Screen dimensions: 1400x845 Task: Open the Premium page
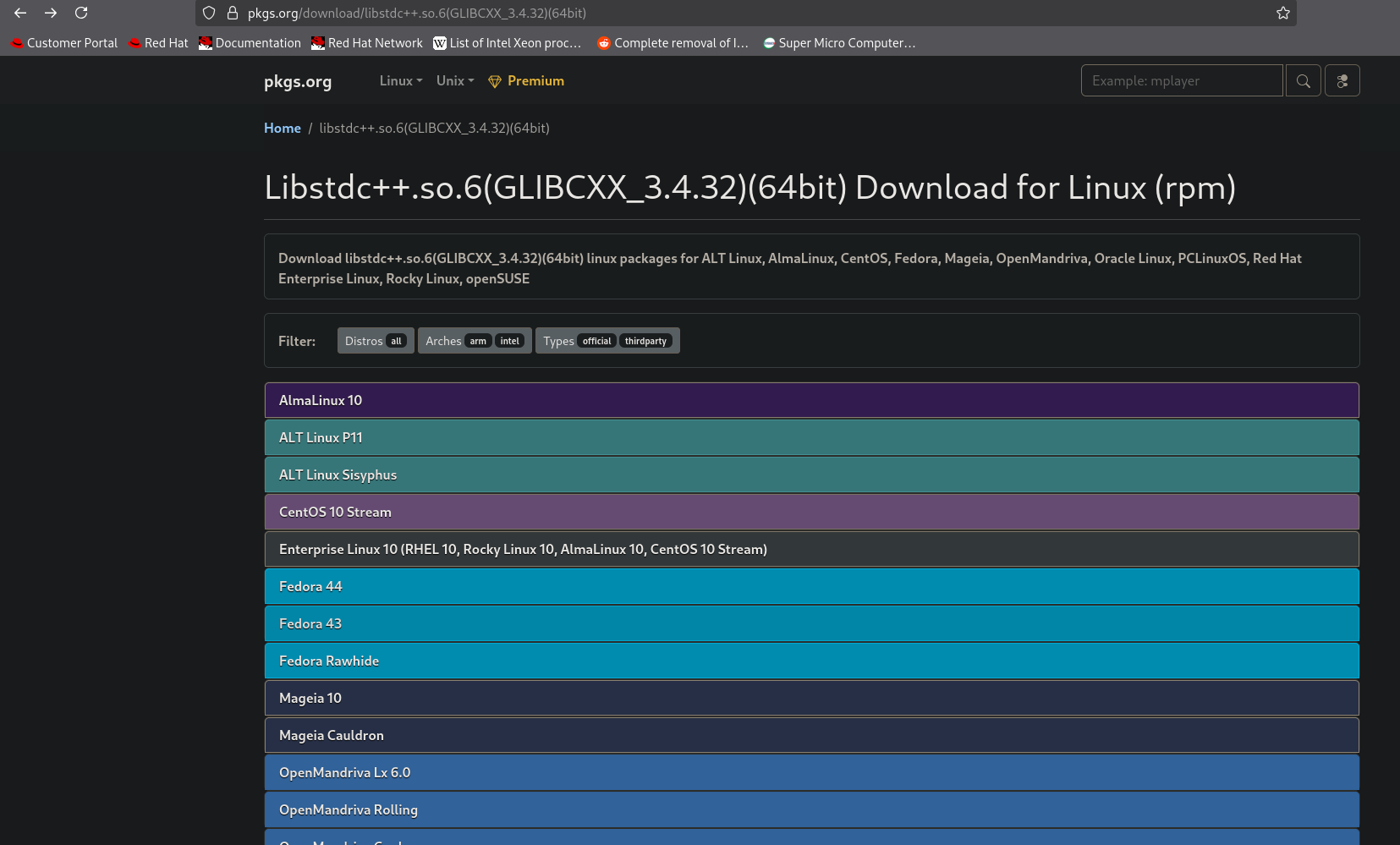[x=526, y=81]
